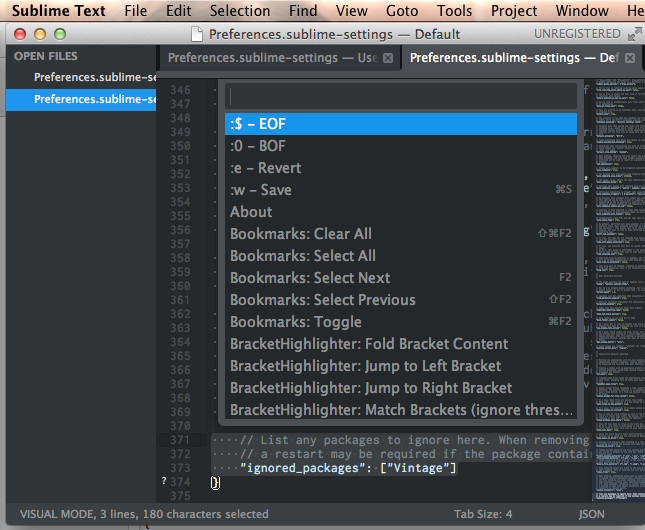Open the View menu
Screen dimensions: 645x530
[x=351, y=11]
